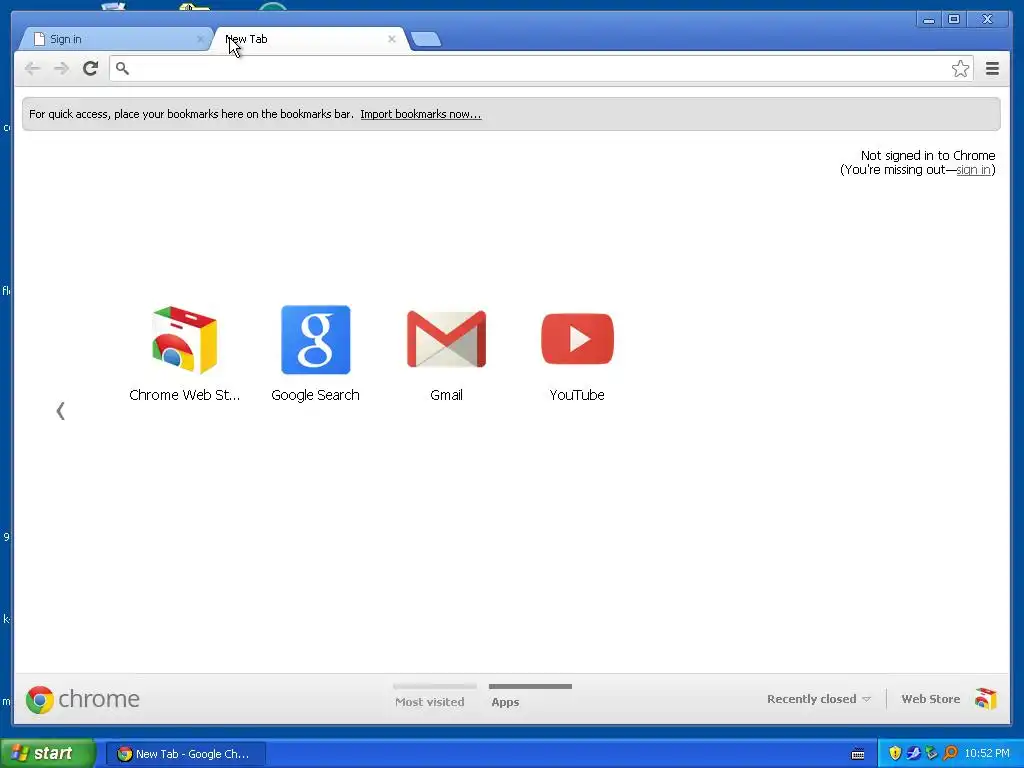1024x768 pixels.
Task: Open the on-screen keyboard taskbar icon
Action: 858,754
